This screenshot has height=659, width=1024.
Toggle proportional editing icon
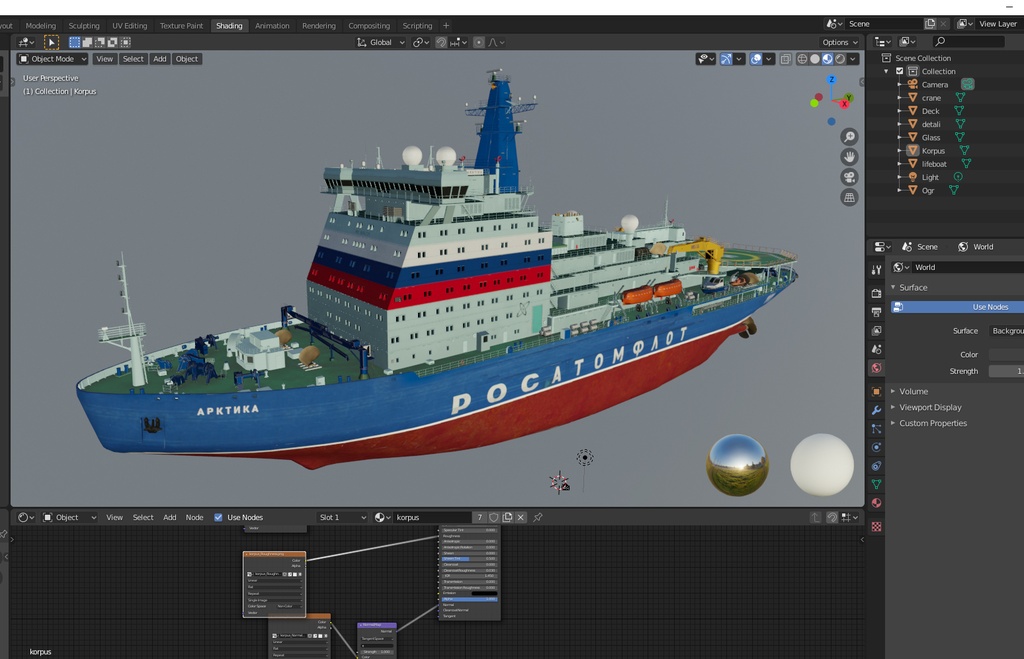(479, 42)
